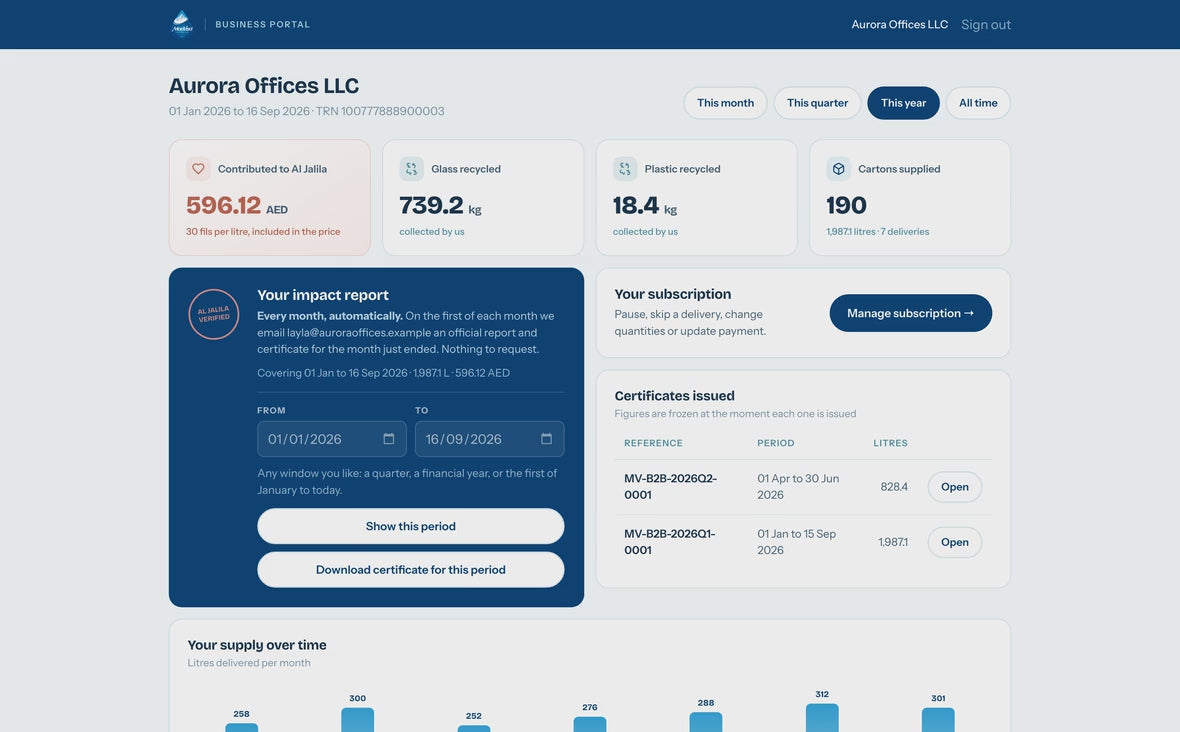
Task: Click the heart icon on Al Jalila card
Action: (198, 169)
